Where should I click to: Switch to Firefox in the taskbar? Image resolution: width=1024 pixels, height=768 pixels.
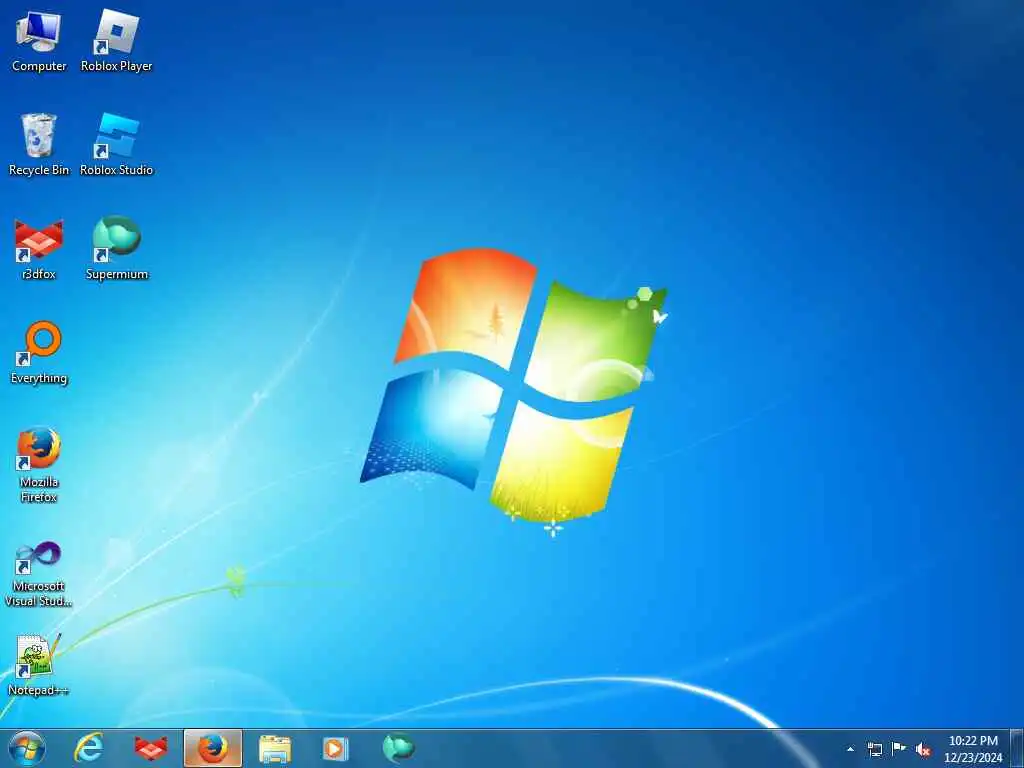pos(213,748)
